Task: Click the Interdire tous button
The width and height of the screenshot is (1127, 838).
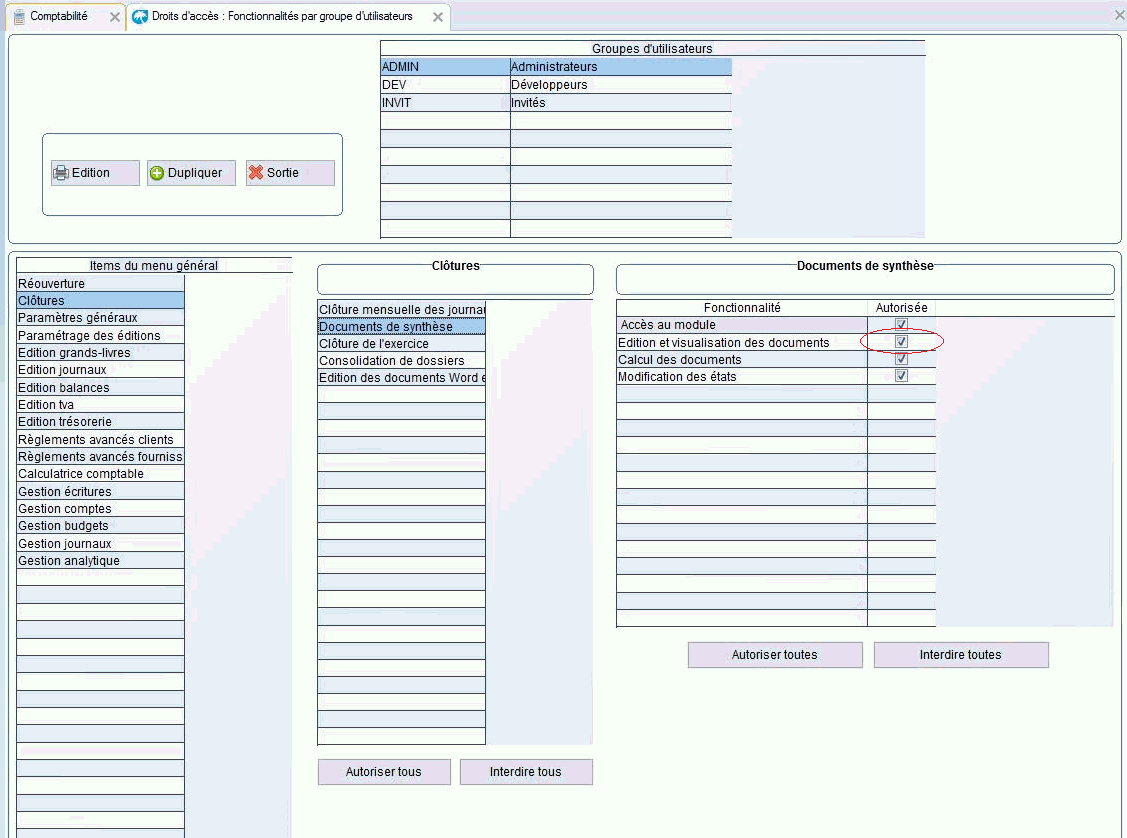Action: [x=525, y=772]
